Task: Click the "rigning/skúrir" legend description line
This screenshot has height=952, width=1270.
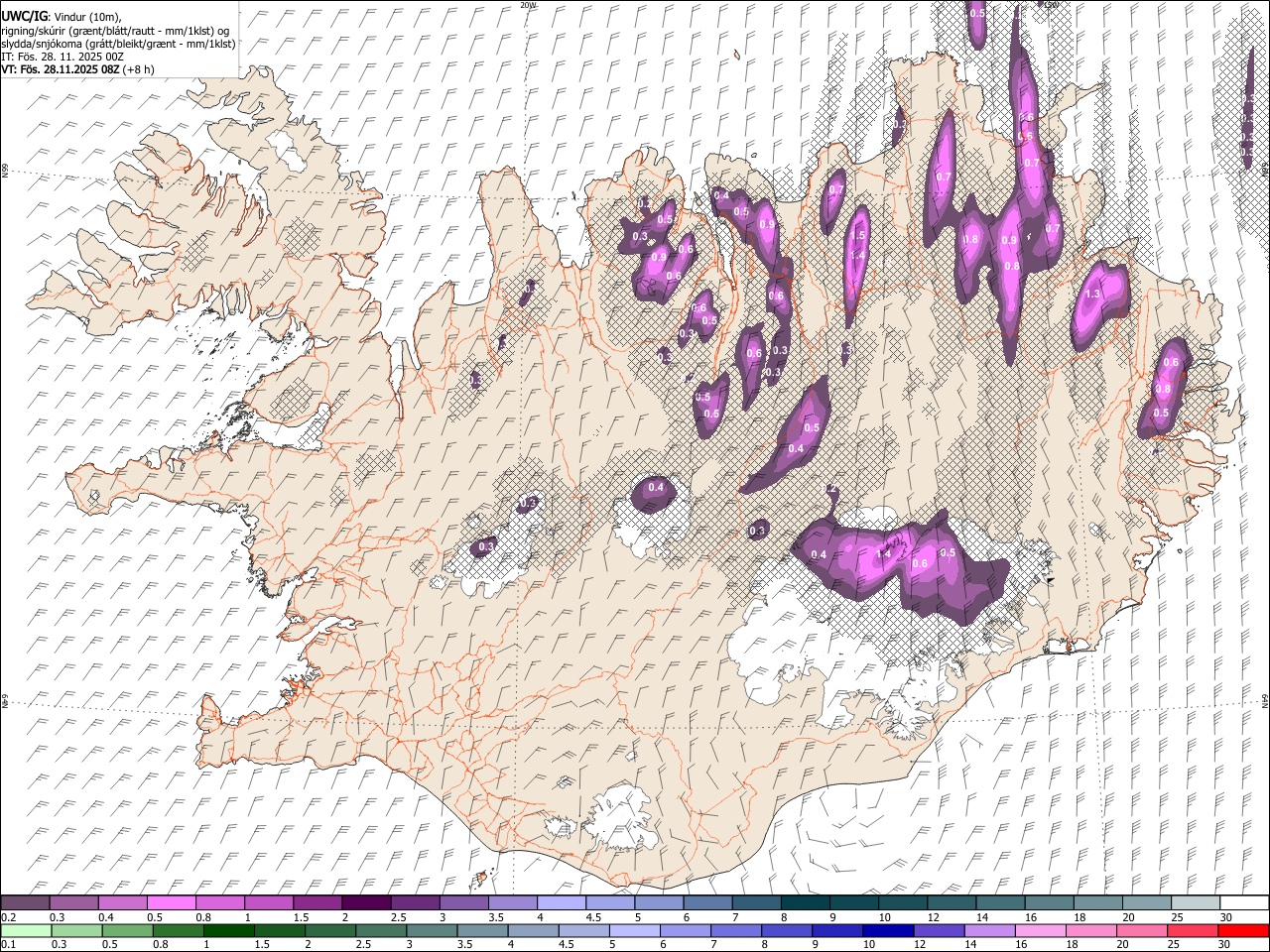Action: [116, 31]
